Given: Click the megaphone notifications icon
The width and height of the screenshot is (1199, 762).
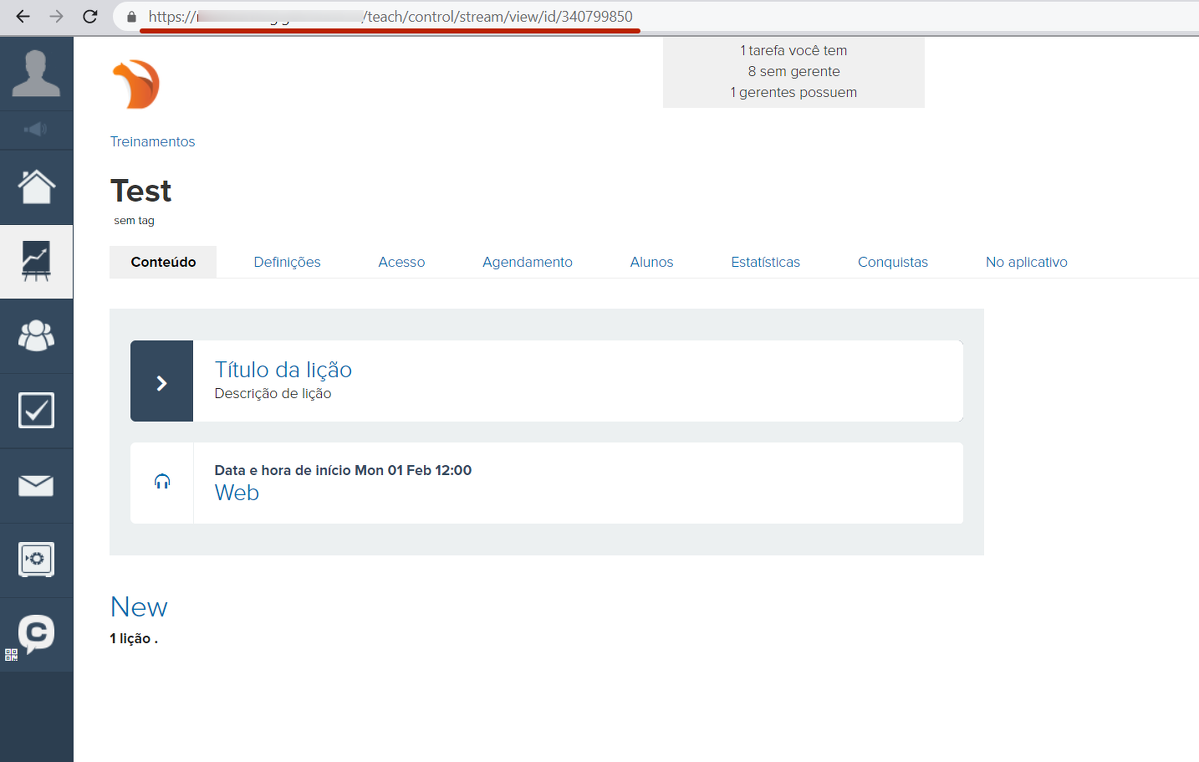Looking at the screenshot, I should click(x=36, y=130).
